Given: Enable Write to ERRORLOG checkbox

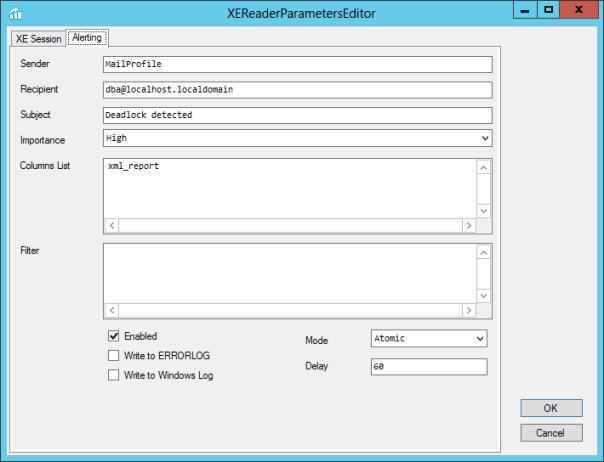Looking at the screenshot, I should click(x=114, y=355).
